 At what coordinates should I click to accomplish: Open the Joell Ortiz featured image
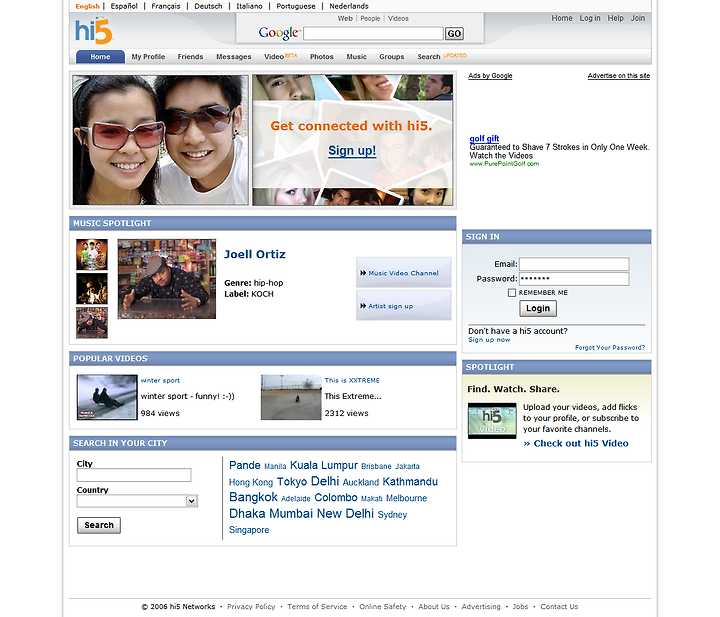click(167, 279)
